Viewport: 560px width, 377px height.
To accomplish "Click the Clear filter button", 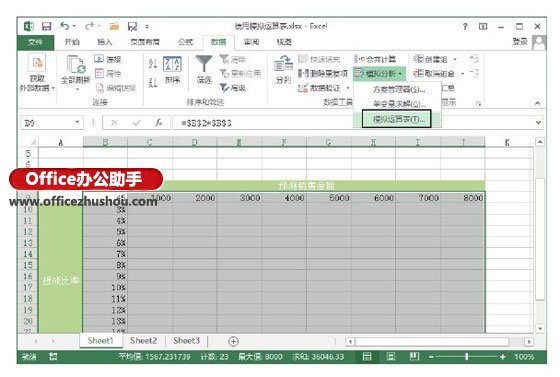I will 233,59.
